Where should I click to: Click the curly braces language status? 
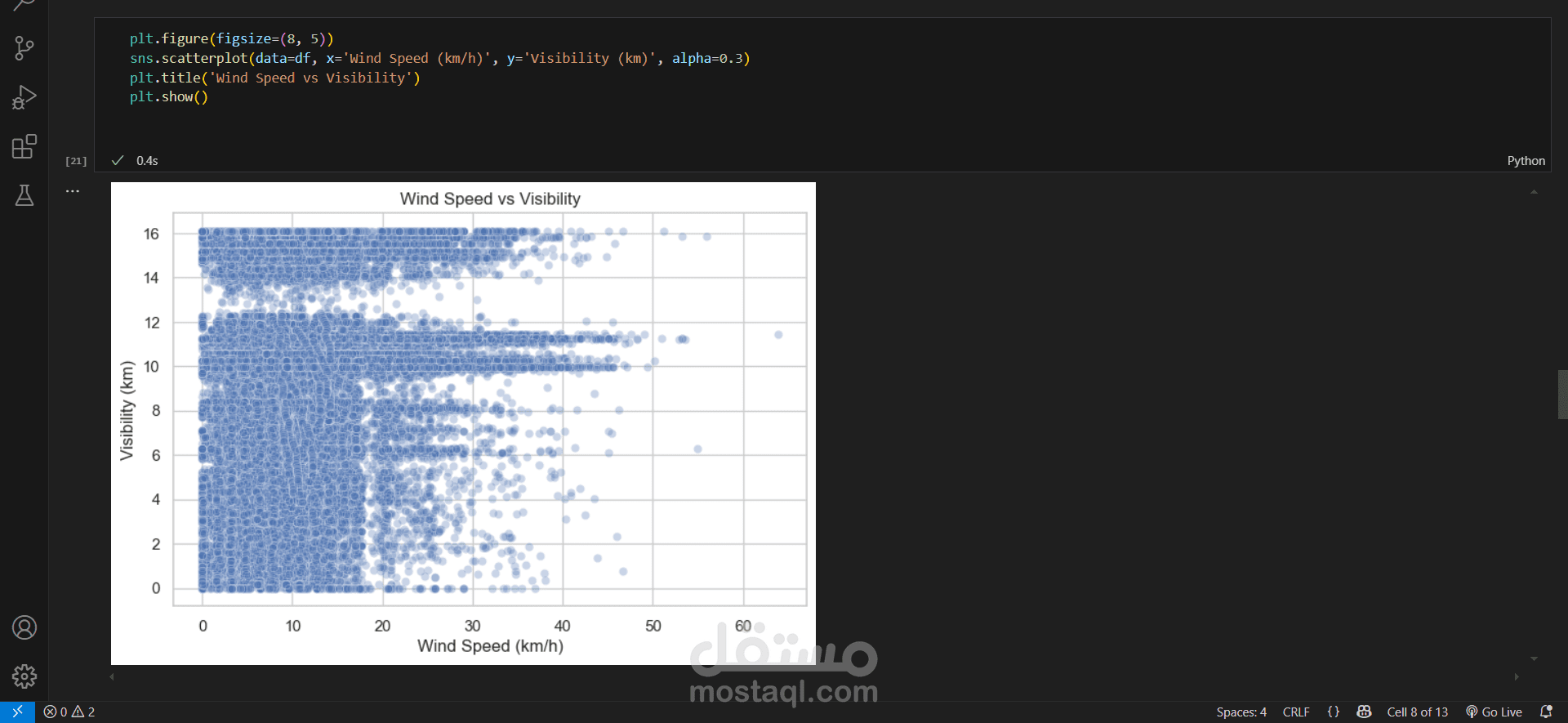tap(1334, 712)
